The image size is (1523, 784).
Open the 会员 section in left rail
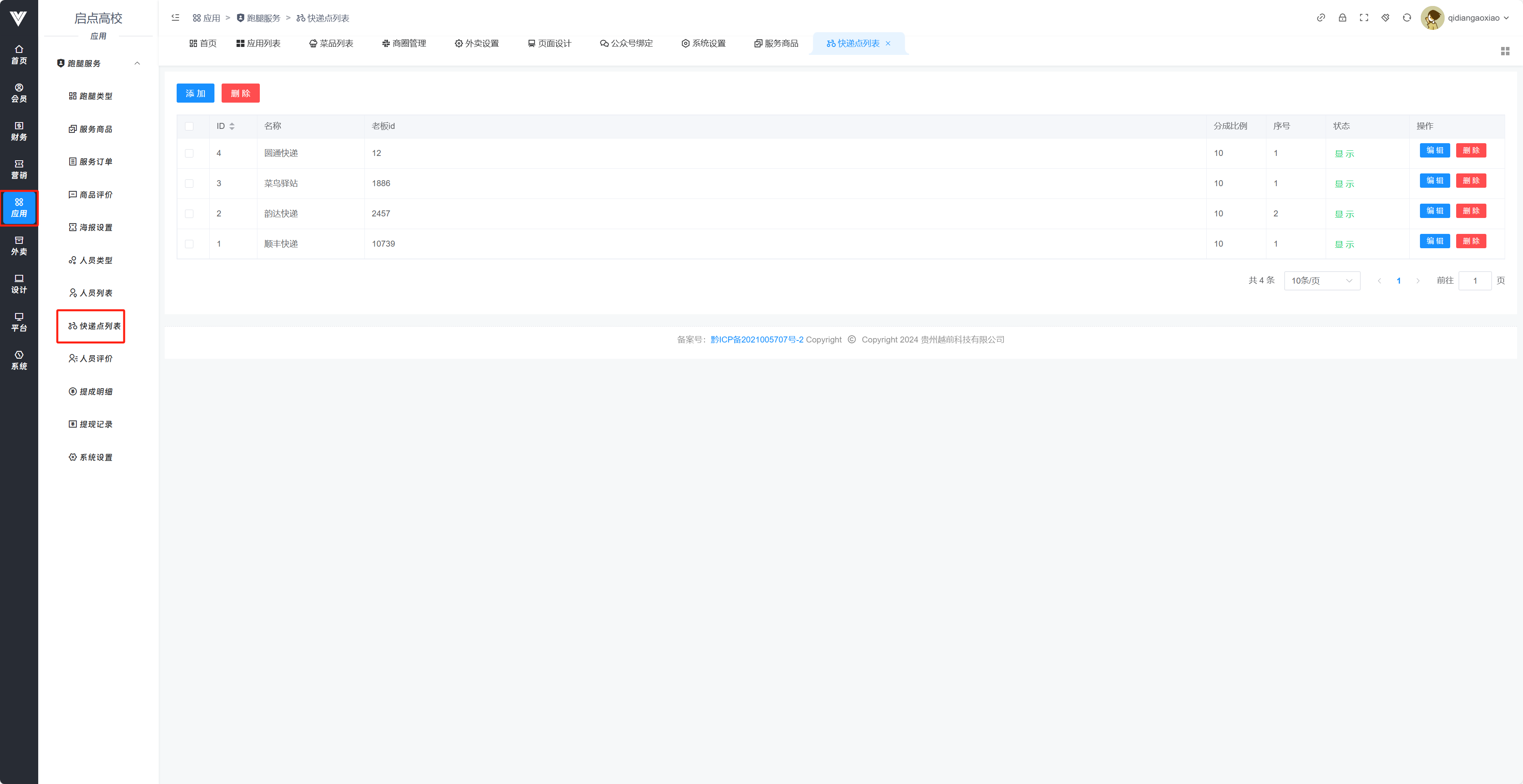pyautogui.click(x=19, y=93)
